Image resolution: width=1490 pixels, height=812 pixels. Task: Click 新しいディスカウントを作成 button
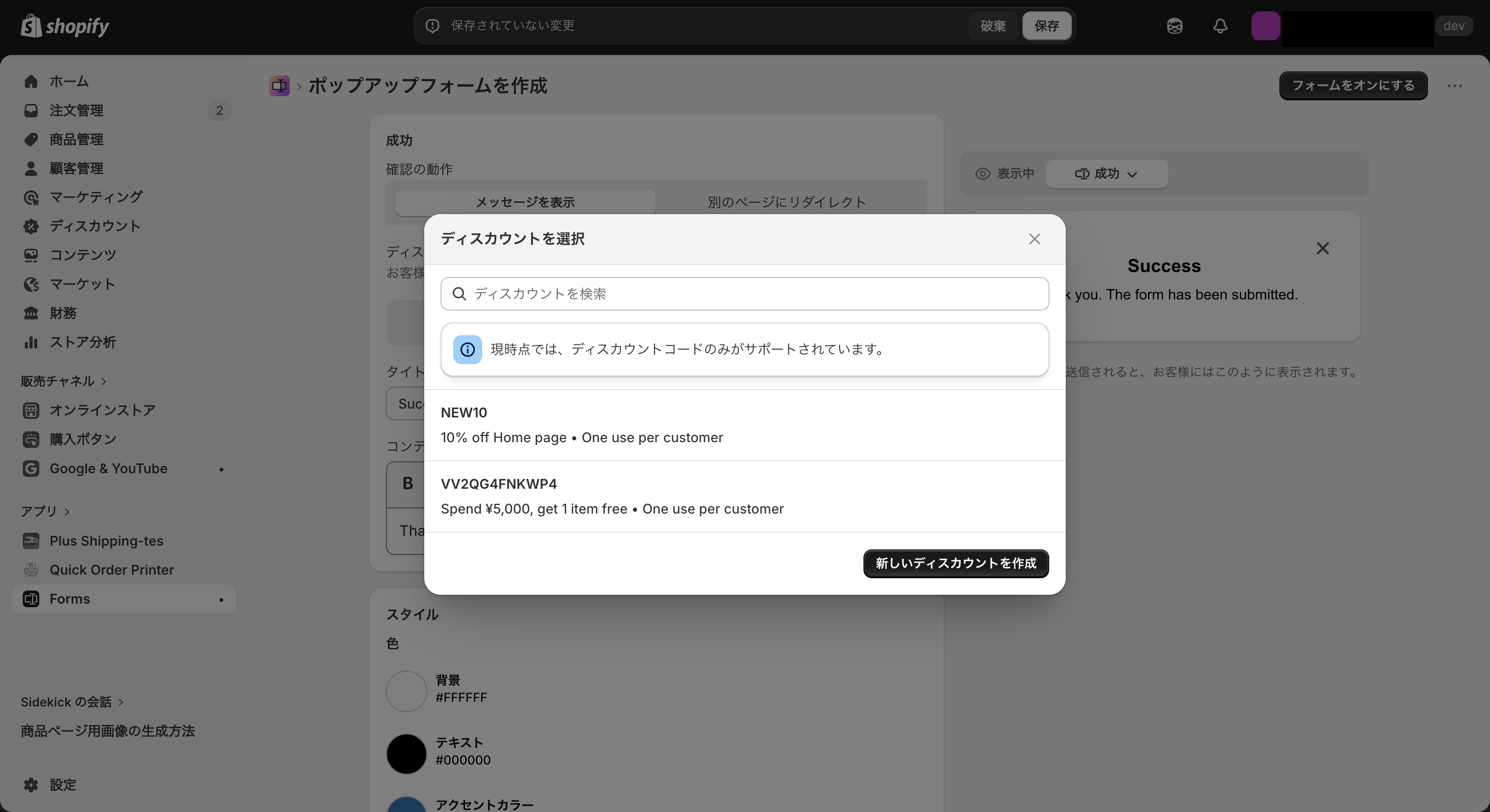pos(955,563)
